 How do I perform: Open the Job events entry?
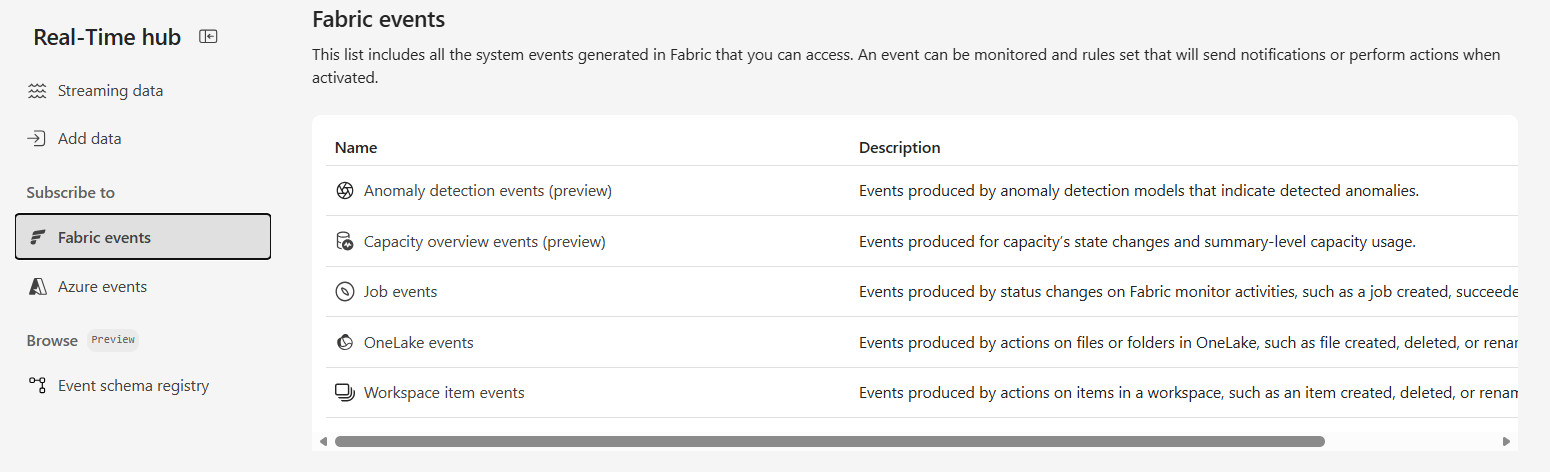point(400,292)
